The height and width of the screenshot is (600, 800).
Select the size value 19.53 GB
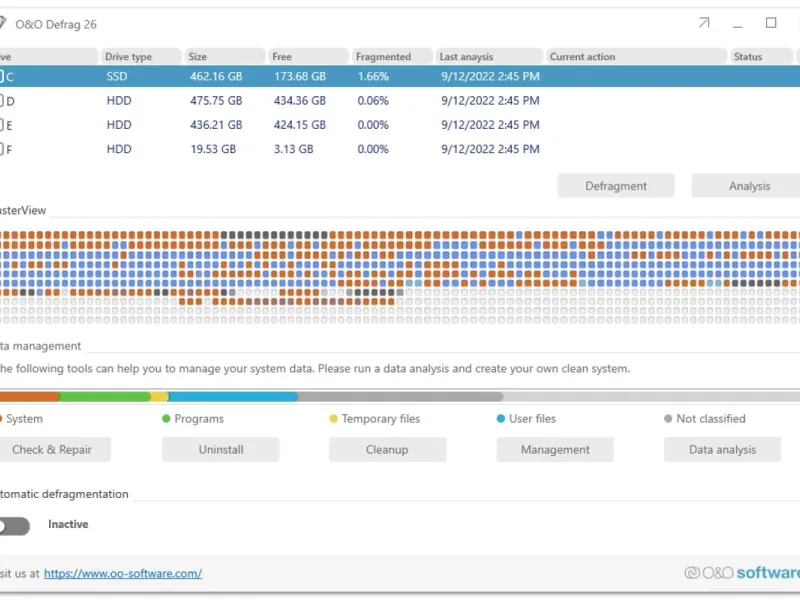[x=213, y=149]
